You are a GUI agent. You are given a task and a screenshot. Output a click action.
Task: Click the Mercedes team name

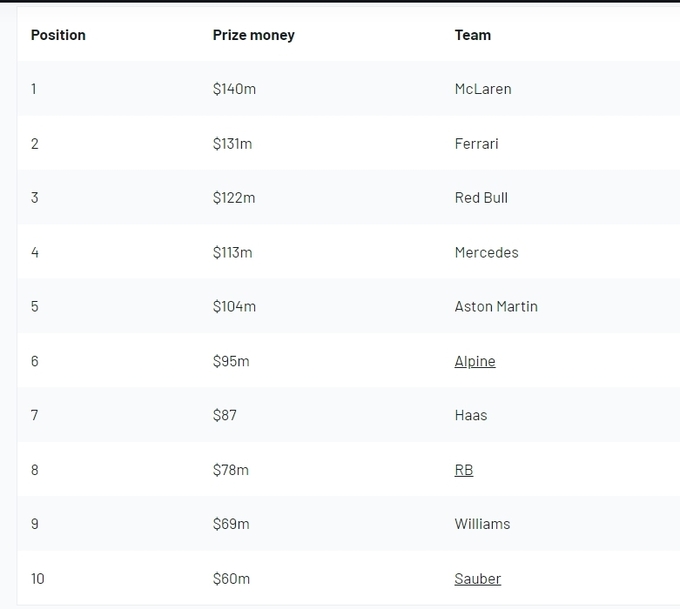point(486,253)
